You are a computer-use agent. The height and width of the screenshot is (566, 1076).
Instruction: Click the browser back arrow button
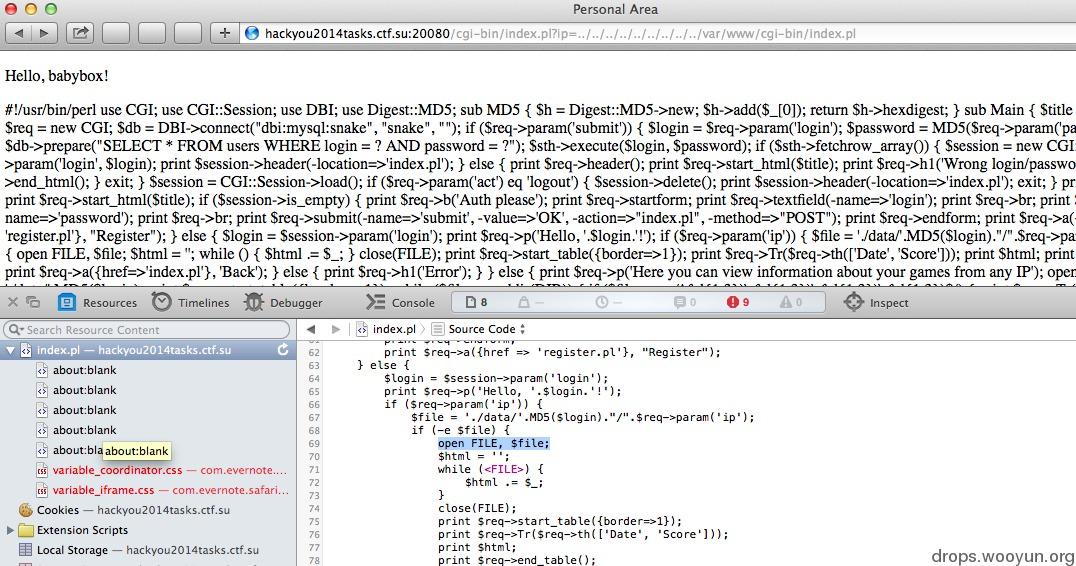click(x=19, y=33)
